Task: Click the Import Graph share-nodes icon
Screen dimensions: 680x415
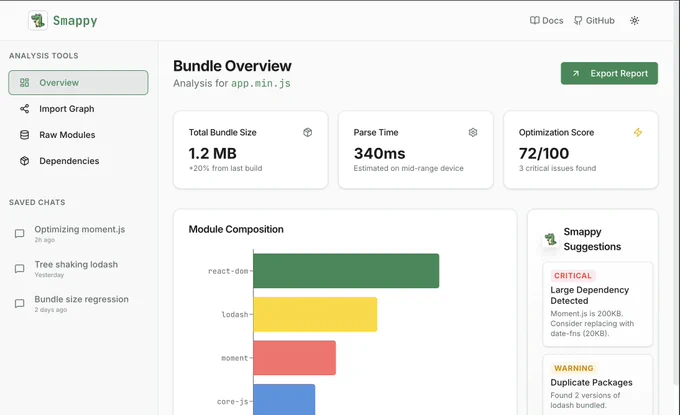Action: 25,109
